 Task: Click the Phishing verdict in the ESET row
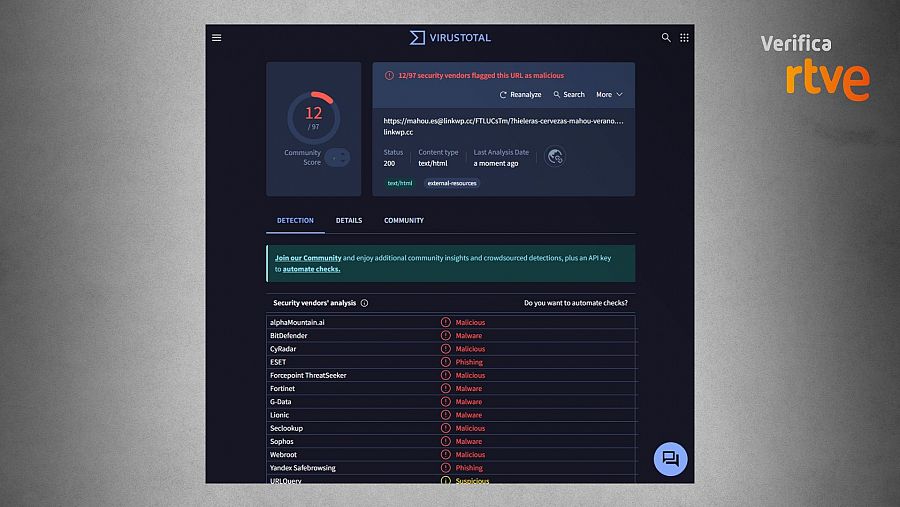(x=469, y=362)
